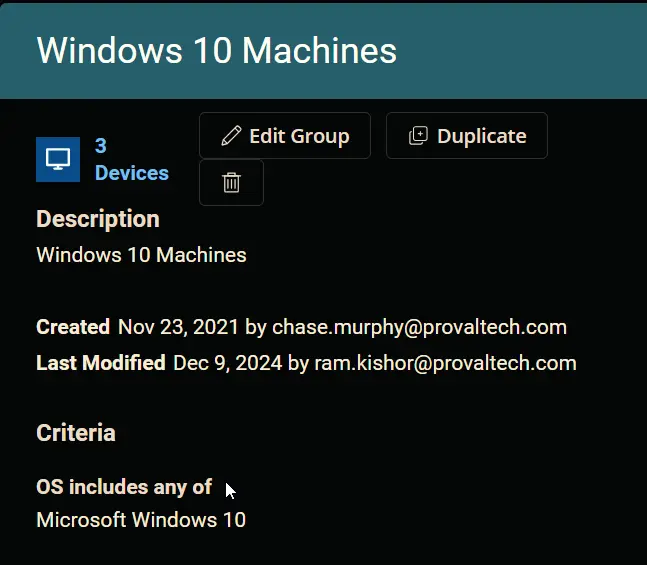647x565 pixels.
Task: Click the Edit Group button
Action: tap(285, 135)
